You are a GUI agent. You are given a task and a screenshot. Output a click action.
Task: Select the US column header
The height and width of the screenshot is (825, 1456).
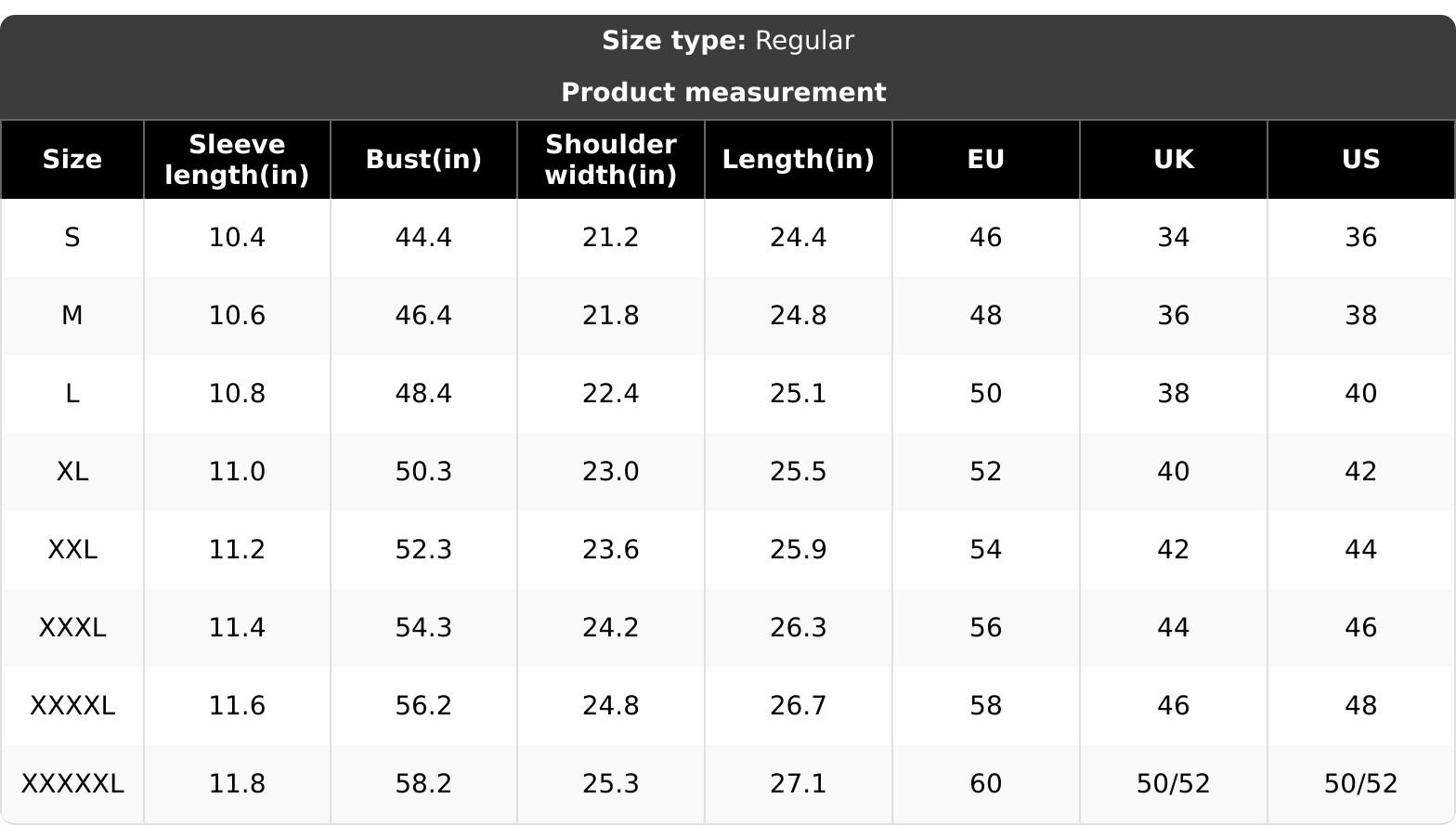coord(1361,160)
